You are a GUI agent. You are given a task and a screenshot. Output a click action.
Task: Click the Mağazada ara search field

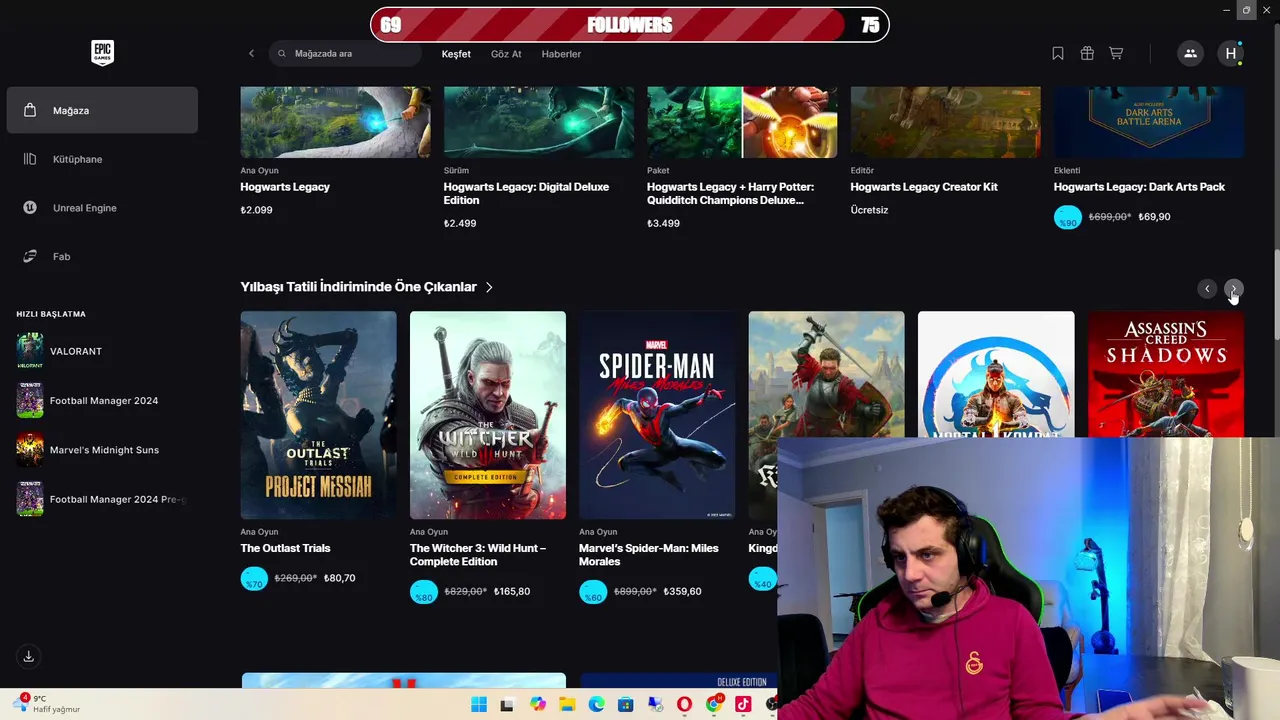[345, 54]
